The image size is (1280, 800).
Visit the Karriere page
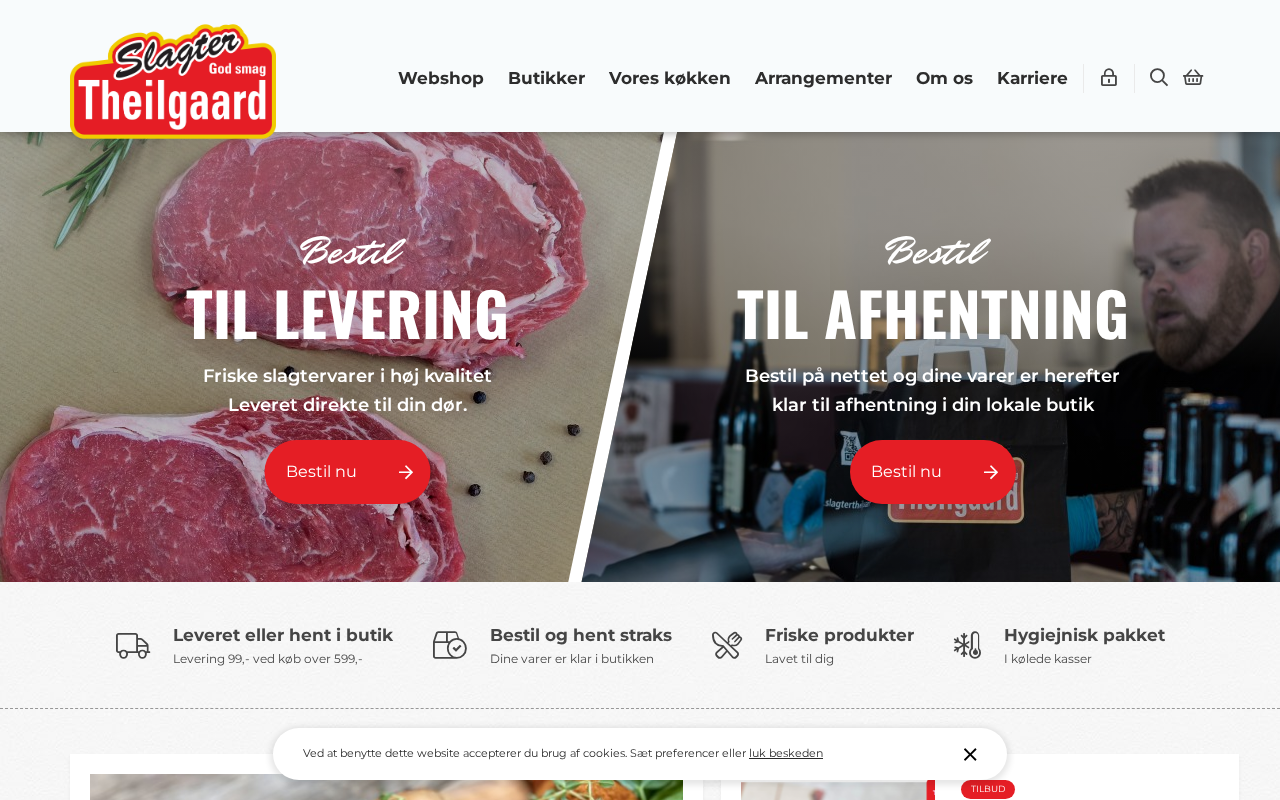pyautogui.click(x=1032, y=78)
